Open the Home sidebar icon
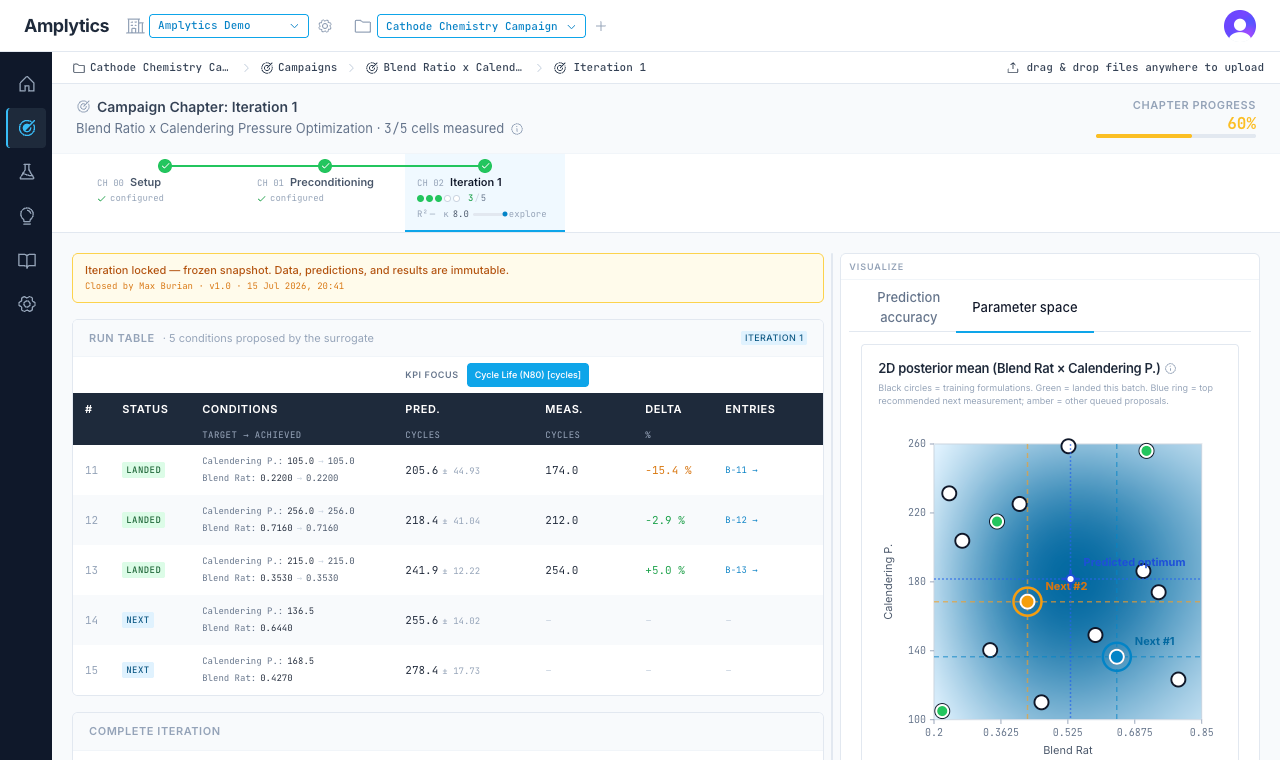1280x760 pixels. click(x=27, y=84)
